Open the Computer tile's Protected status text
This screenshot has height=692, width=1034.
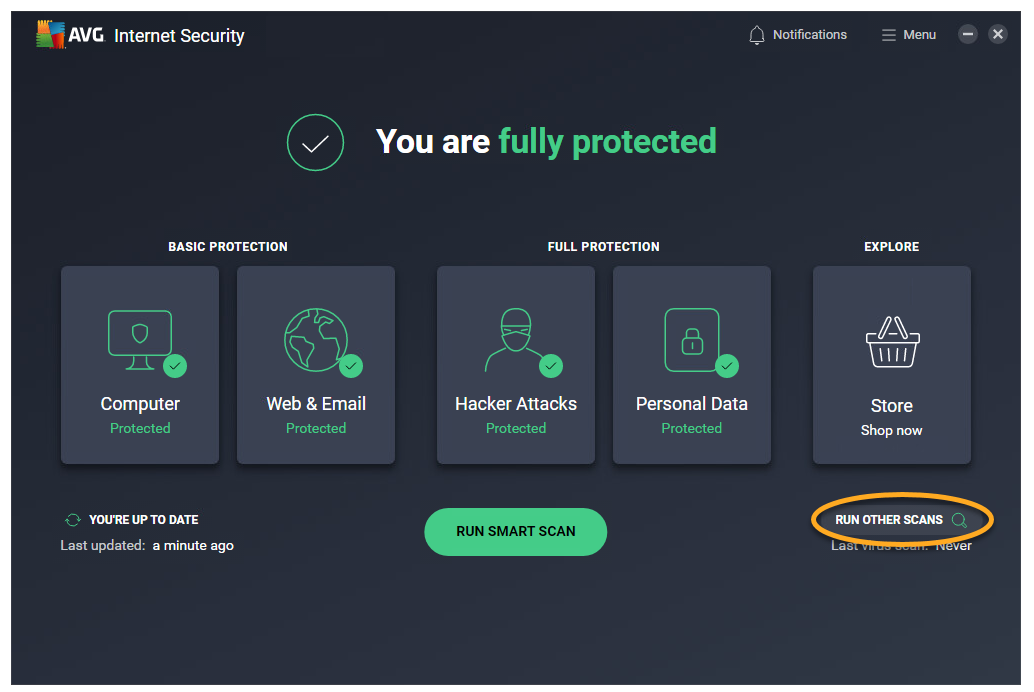(140, 428)
